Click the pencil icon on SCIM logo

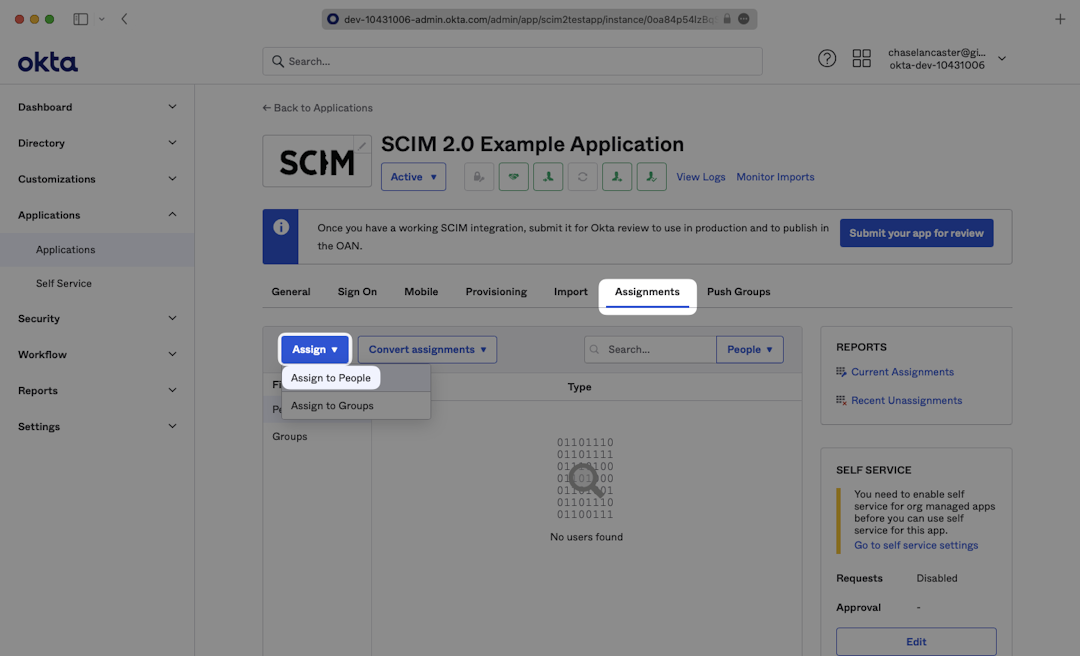(x=362, y=146)
